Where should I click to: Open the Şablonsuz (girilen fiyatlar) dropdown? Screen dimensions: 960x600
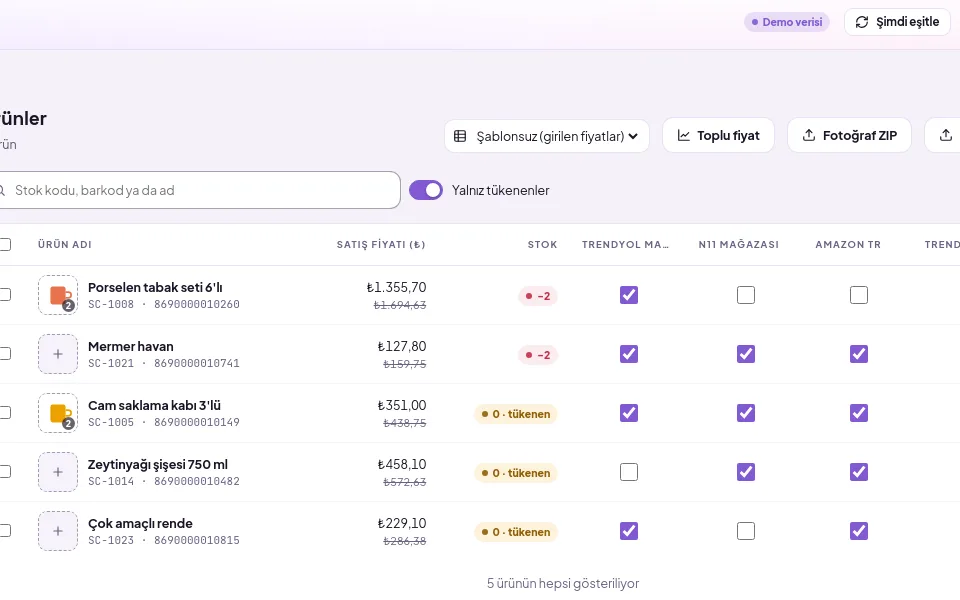point(547,136)
